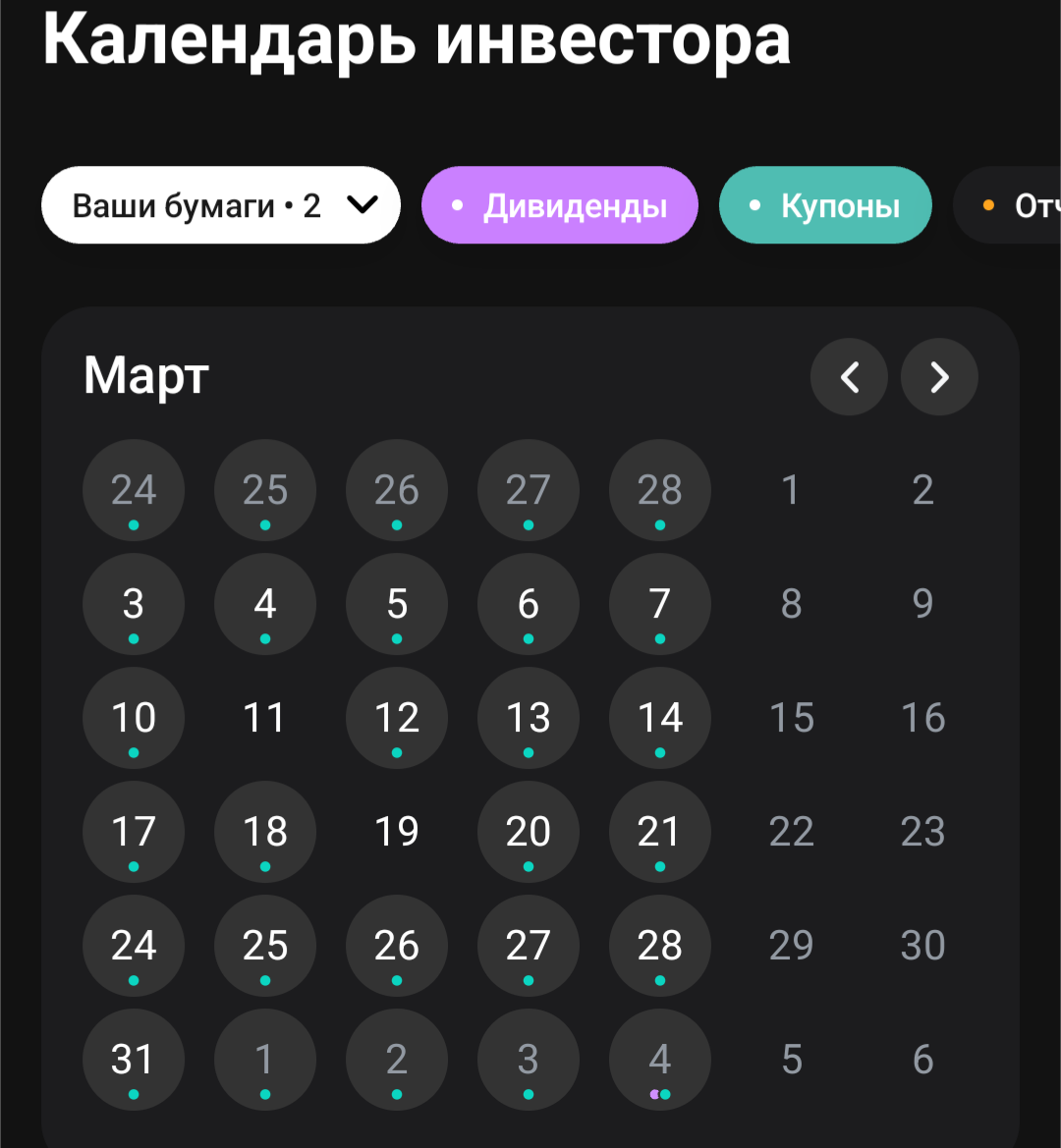Image resolution: width=1061 pixels, height=1148 pixels.
Task: View coupon events on March 31
Action: point(134,1060)
